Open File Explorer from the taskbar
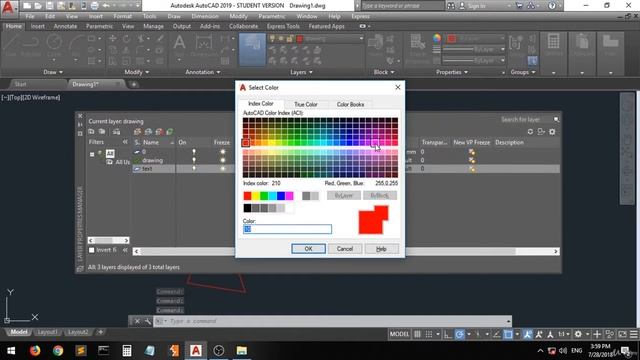The width and height of the screenshot is (640, 360). point(242,350)
